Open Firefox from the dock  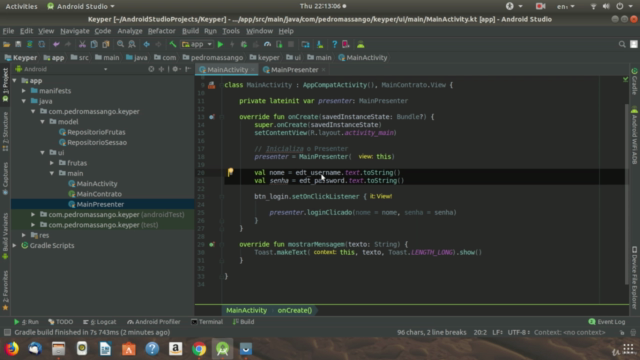[x=11, y=349]
